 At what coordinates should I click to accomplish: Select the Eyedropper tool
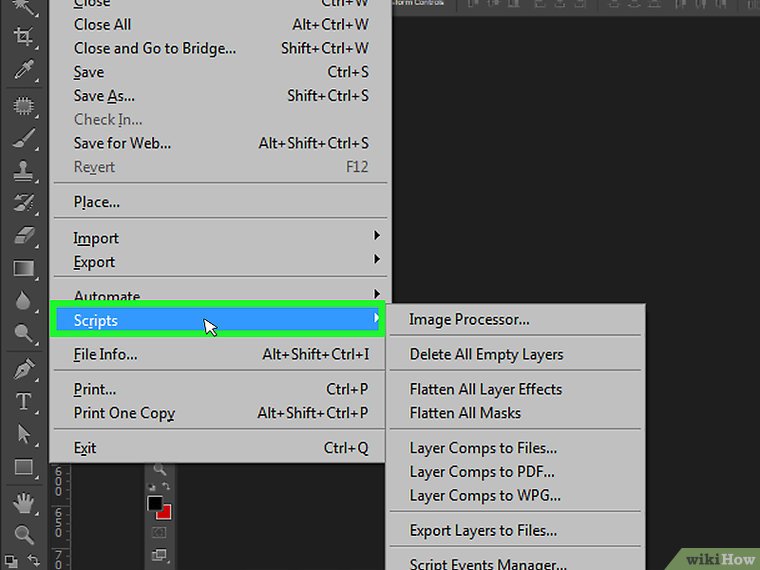point(24,69)
